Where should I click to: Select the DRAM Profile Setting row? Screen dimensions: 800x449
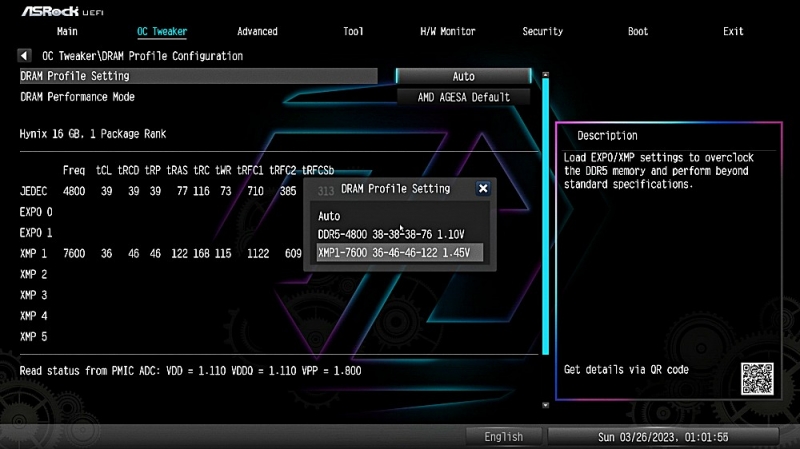coord(198,76)
